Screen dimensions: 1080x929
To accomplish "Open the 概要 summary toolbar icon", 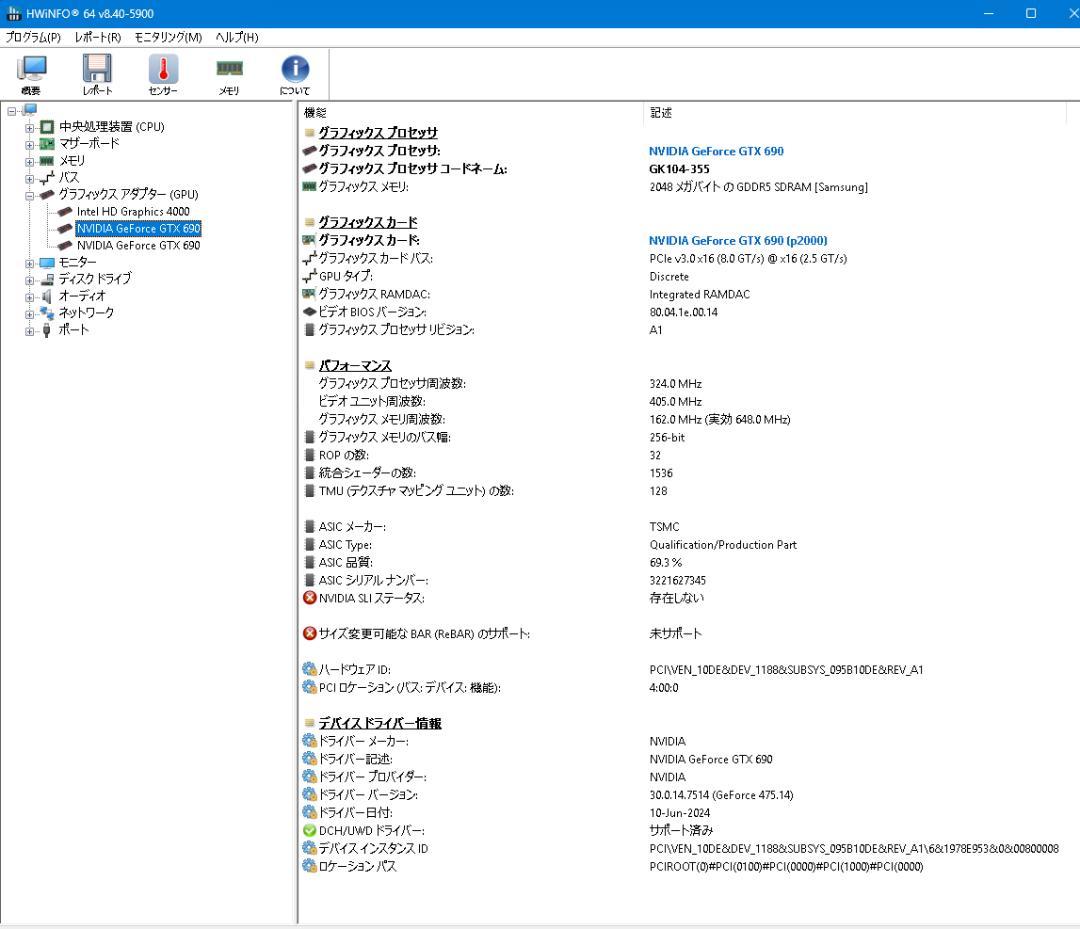I will point(32,74).
